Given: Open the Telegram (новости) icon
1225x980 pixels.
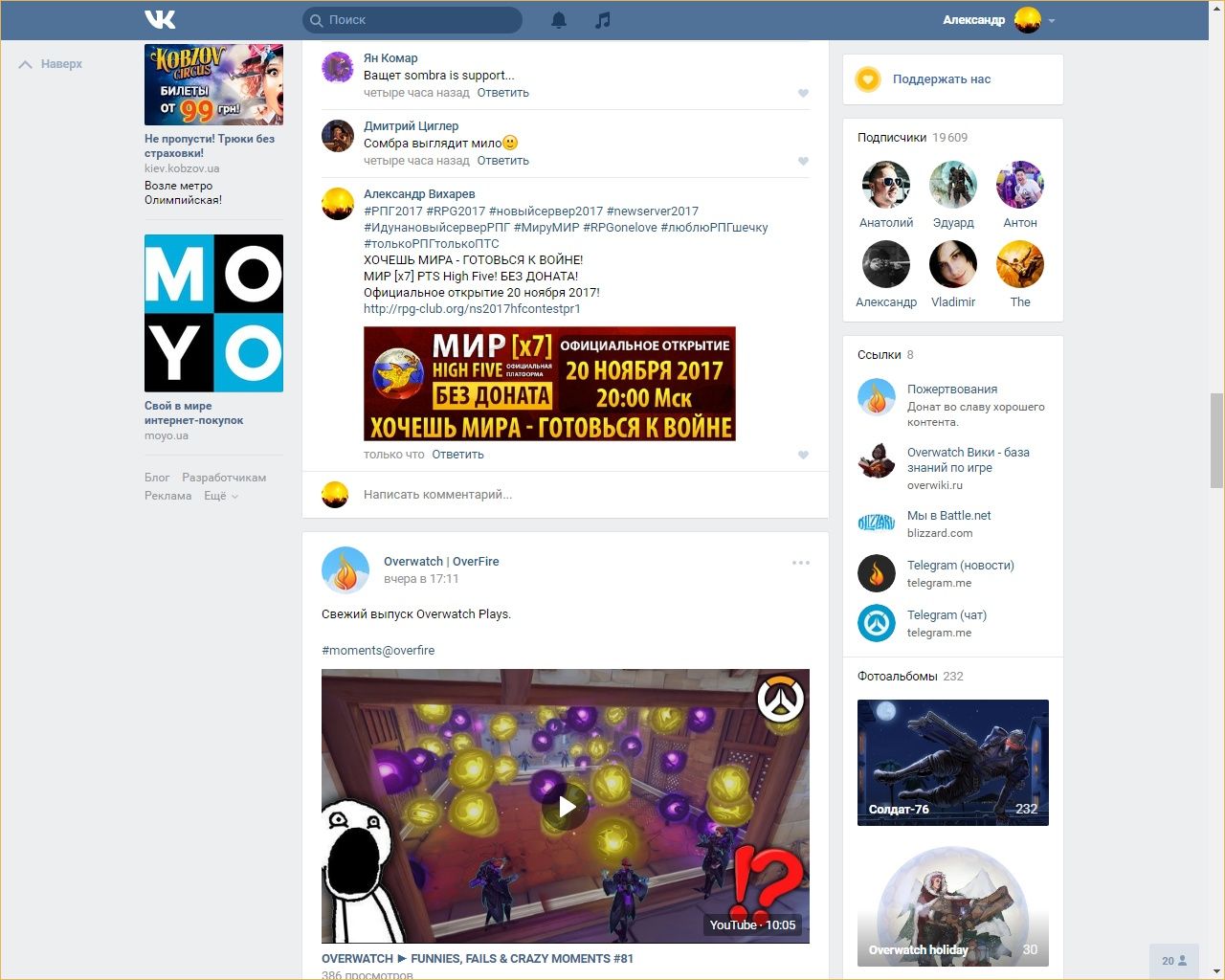Looking at the screenshot, I should pos(877,573).
